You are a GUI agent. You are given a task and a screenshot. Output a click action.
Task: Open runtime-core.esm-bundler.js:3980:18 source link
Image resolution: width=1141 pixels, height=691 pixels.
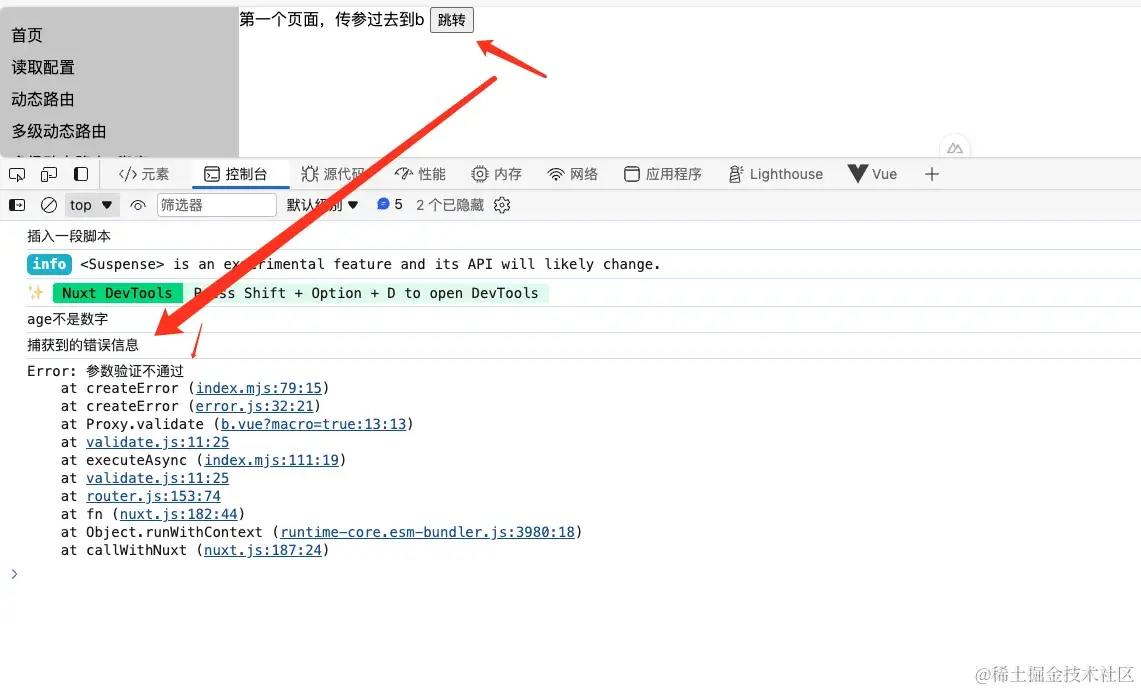click(427, 532)
